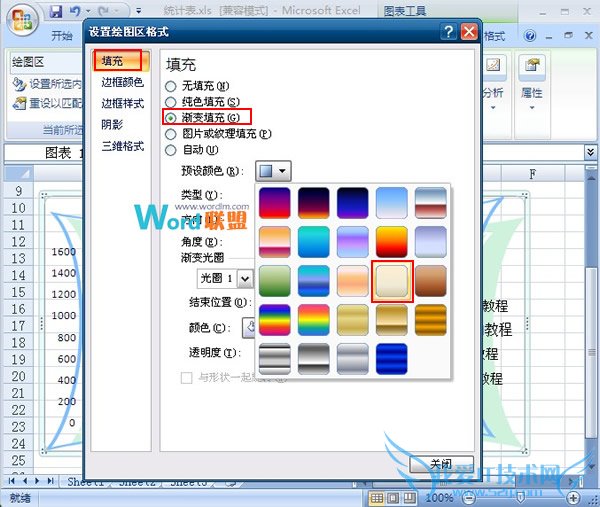The width and height of the screenshot is (600, 507).
Task: Adjust the zoom slider handle
Action: tap(520, 498)
